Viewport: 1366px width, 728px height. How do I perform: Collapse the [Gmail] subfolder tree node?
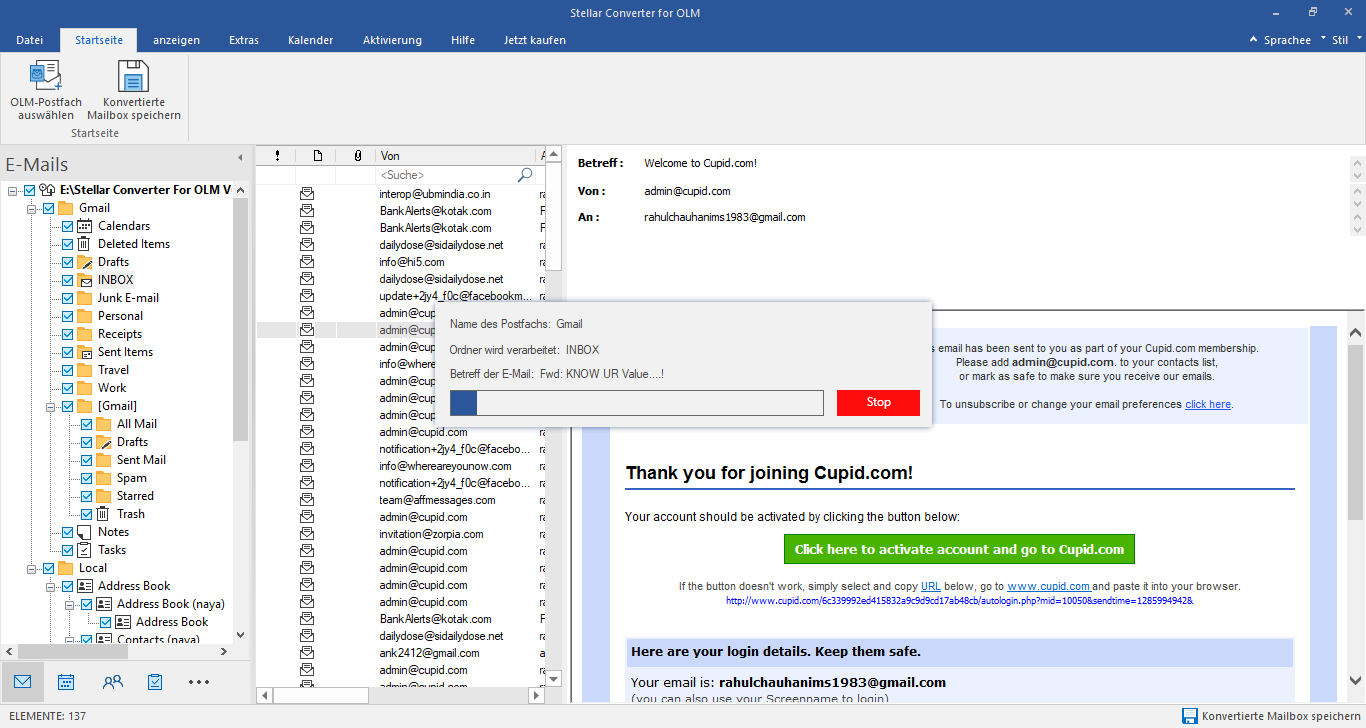[x=51, y=406]
